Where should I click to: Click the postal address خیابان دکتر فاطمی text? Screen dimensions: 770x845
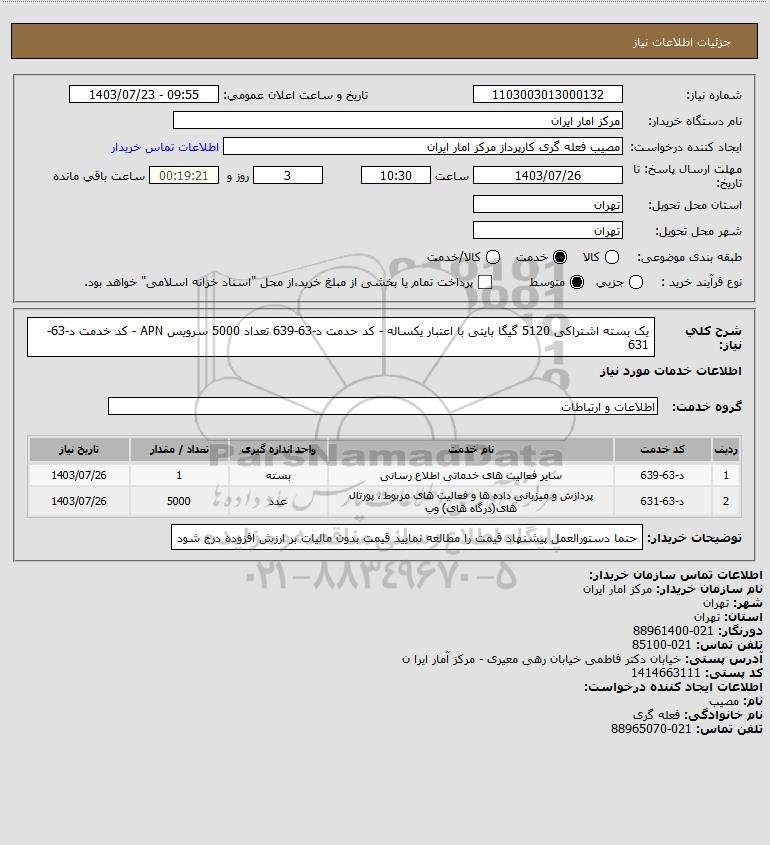[x=542, y=659]
